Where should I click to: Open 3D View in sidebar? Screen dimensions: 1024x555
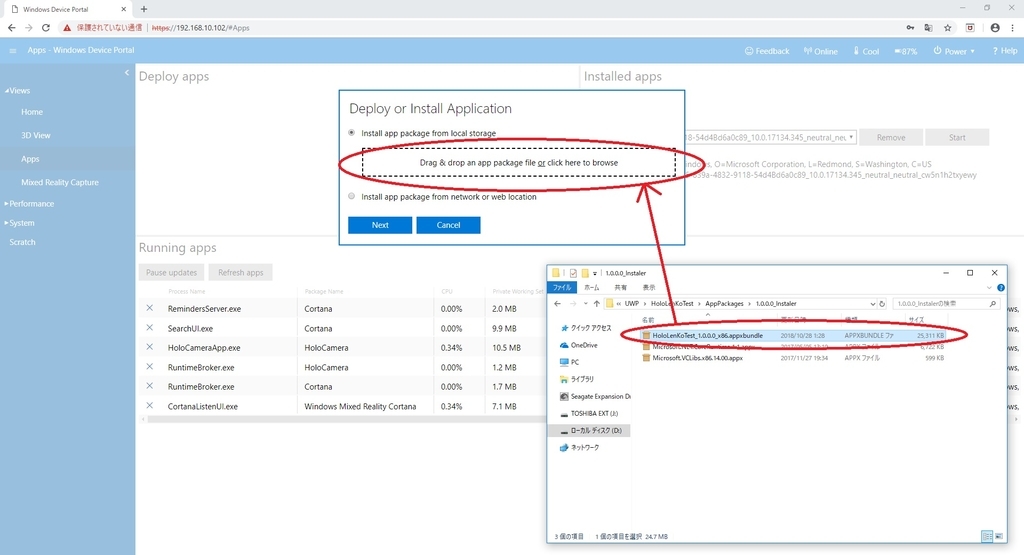tap(36, 135)
